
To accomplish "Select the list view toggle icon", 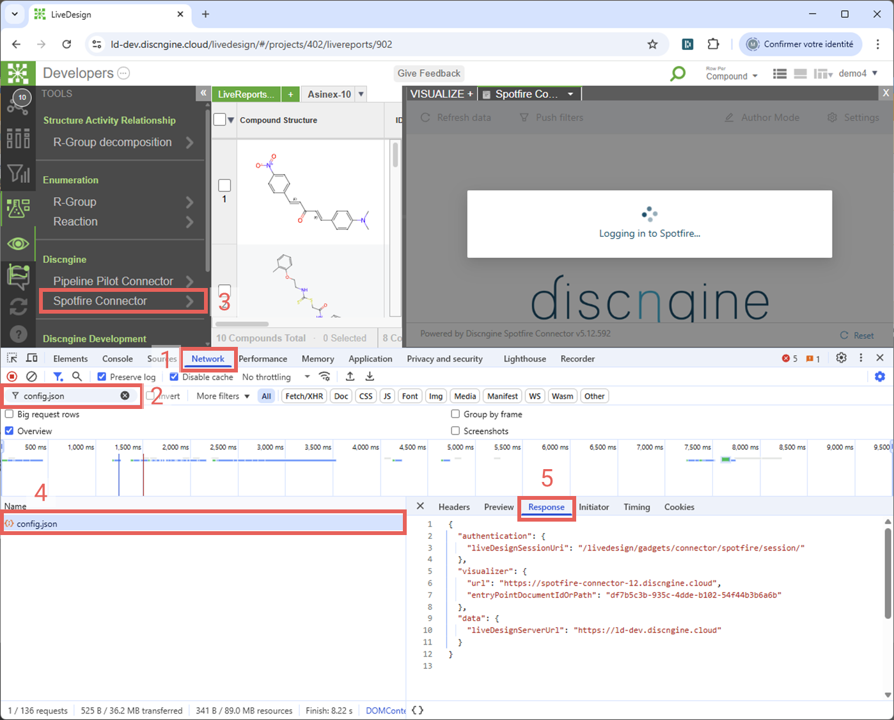I will pos(780,74).
